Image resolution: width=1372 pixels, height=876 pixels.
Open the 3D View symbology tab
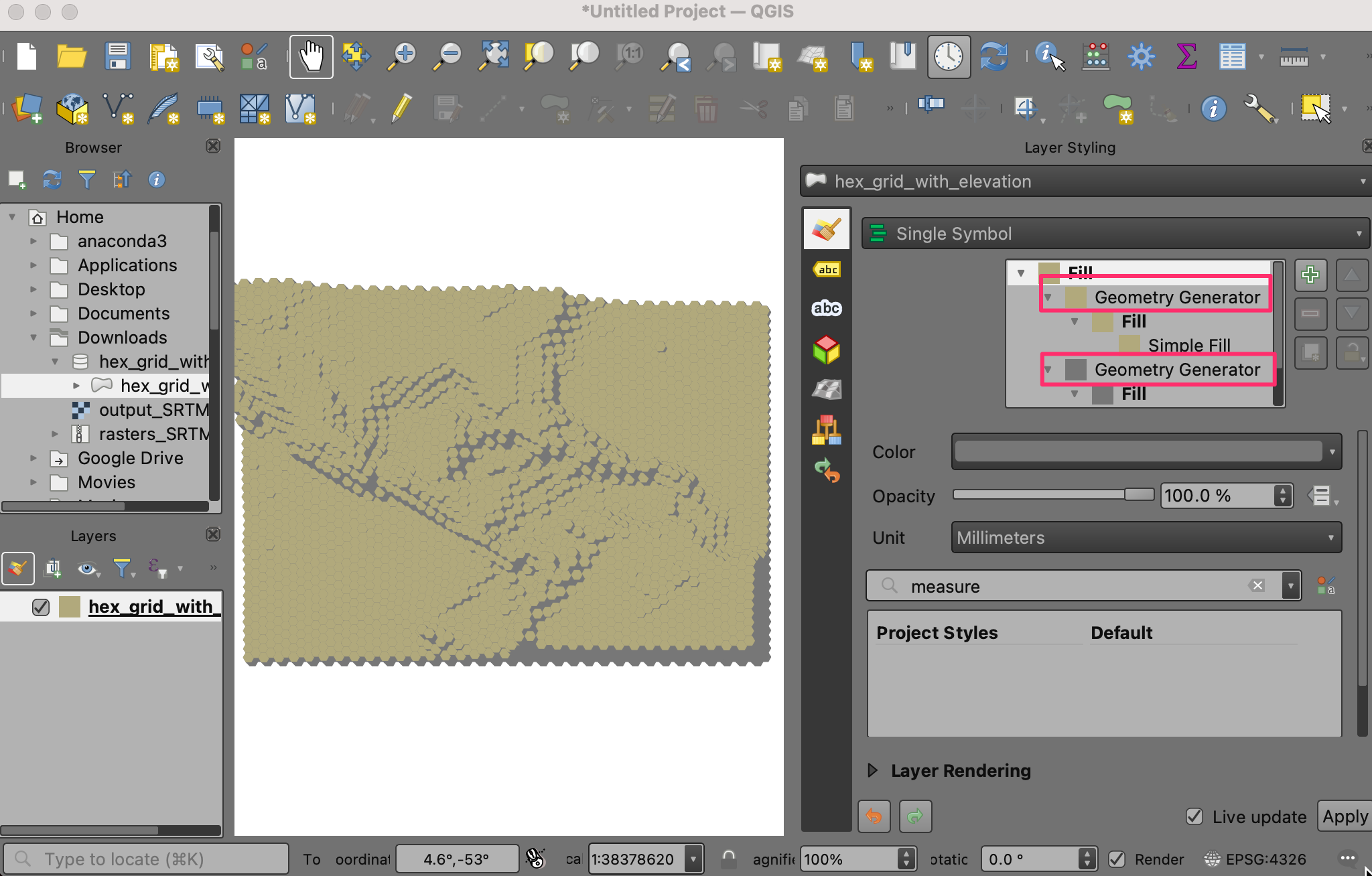(x=826, y=350)
